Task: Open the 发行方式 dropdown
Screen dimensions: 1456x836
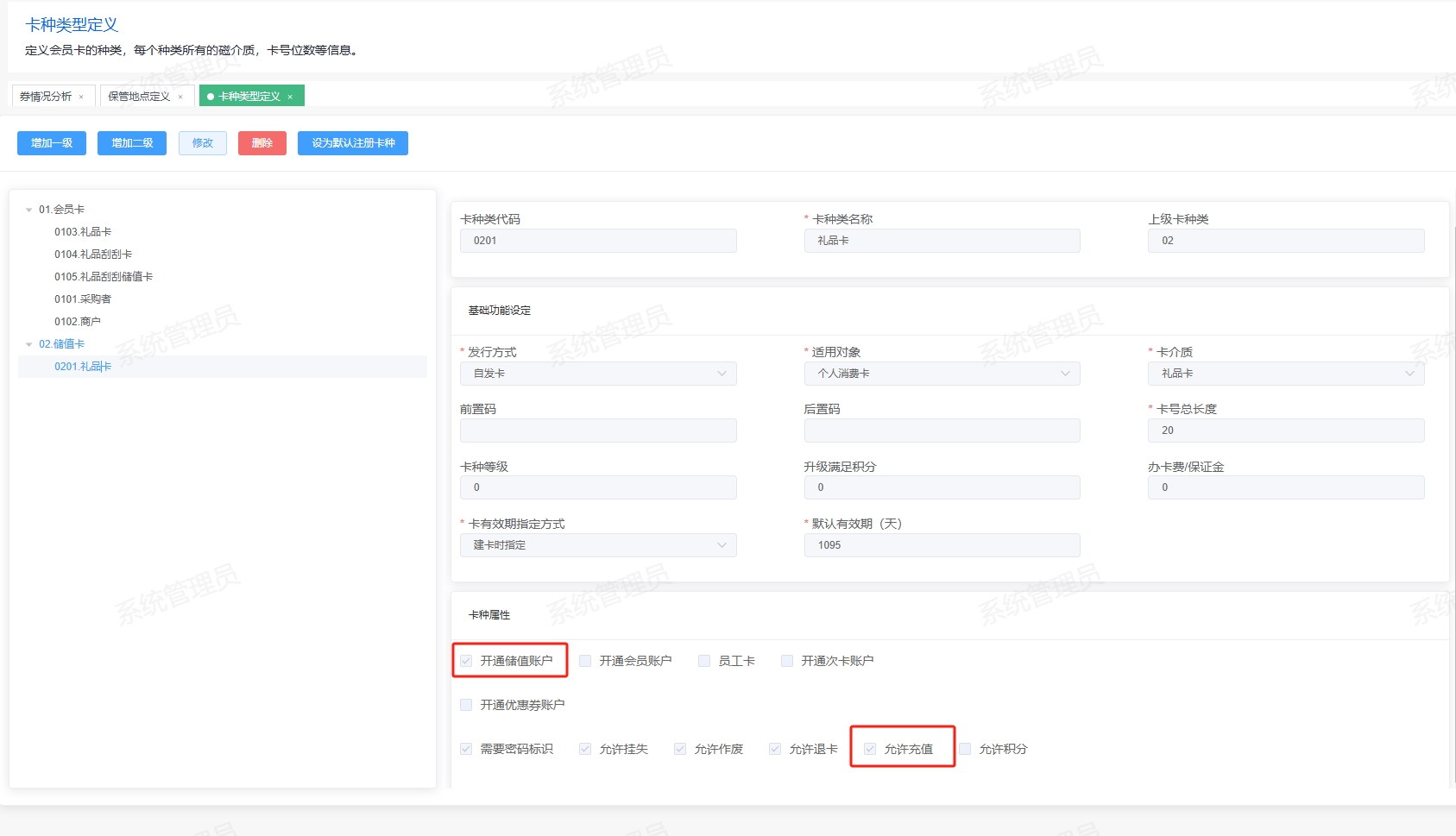Action: click(x=598, y=374)
